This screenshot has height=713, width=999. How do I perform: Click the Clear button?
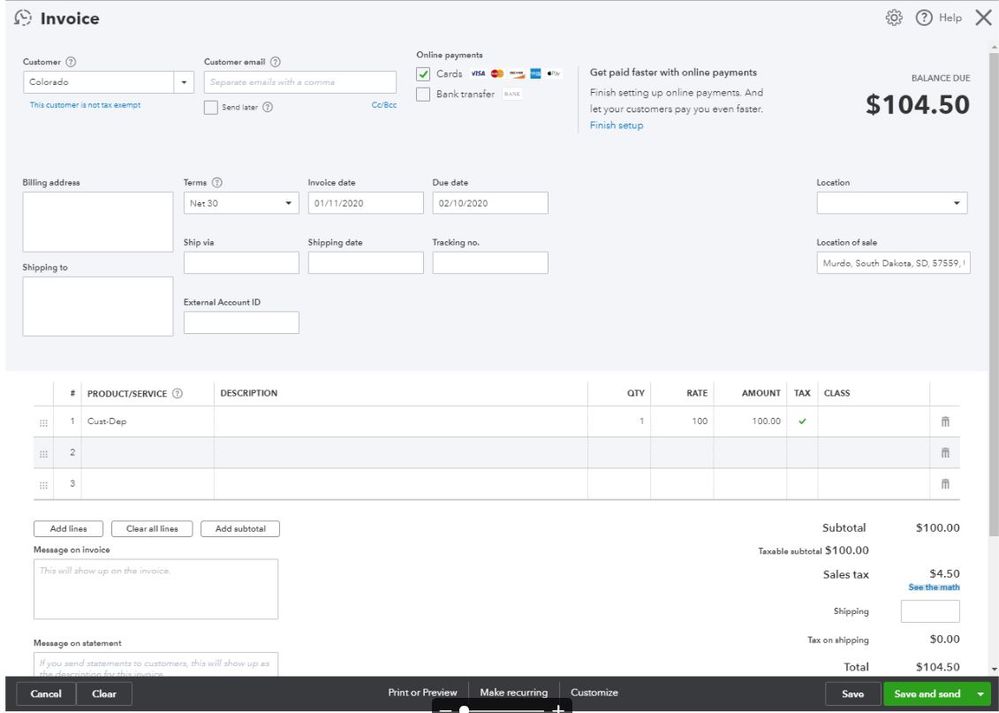point(104,694)
